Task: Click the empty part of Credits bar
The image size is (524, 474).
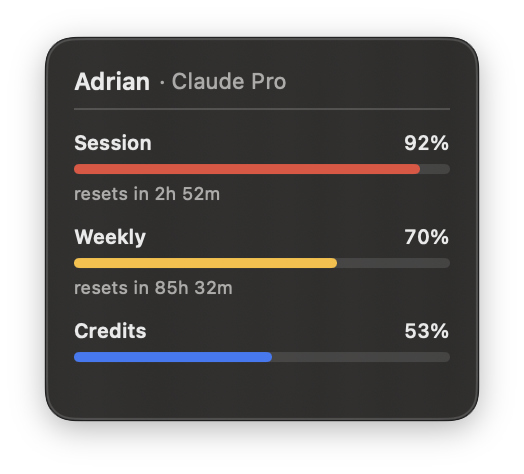Action: (x=361, y=357)
